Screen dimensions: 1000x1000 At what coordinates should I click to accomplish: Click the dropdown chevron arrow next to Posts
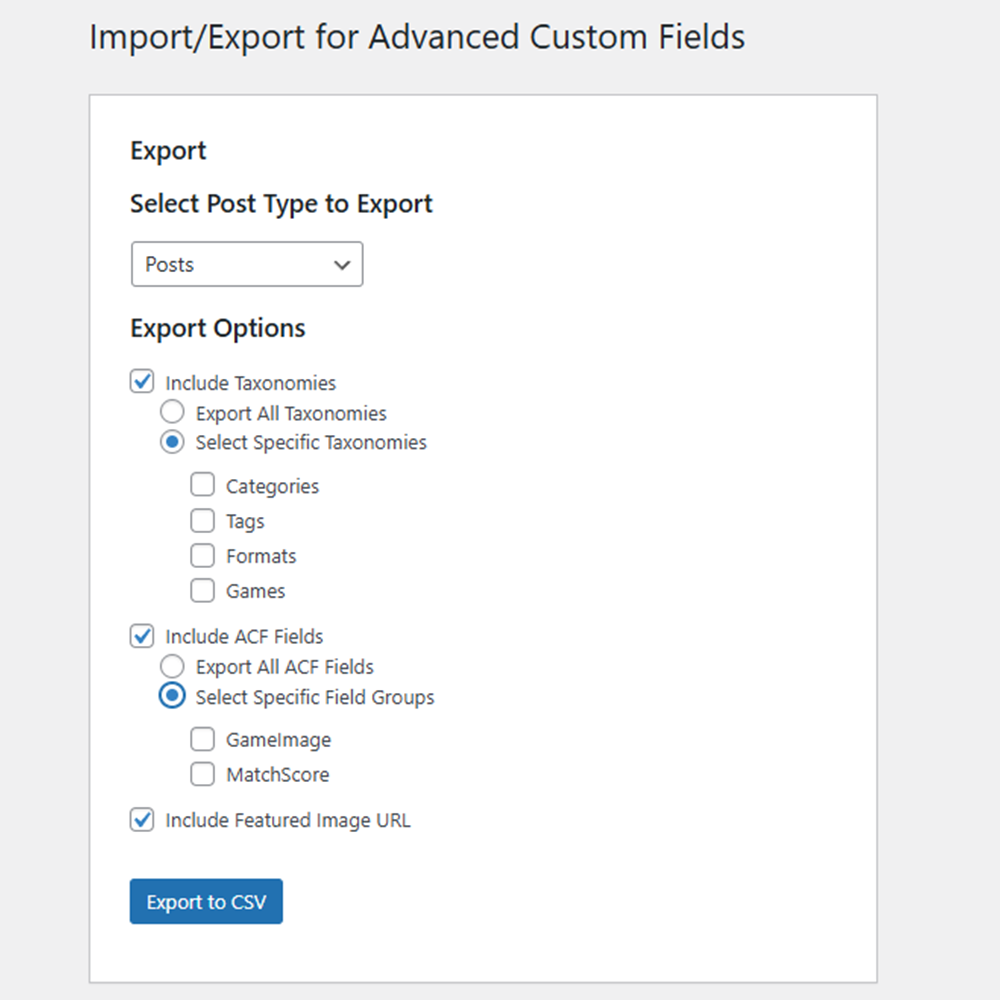click(x=342, y=265)
